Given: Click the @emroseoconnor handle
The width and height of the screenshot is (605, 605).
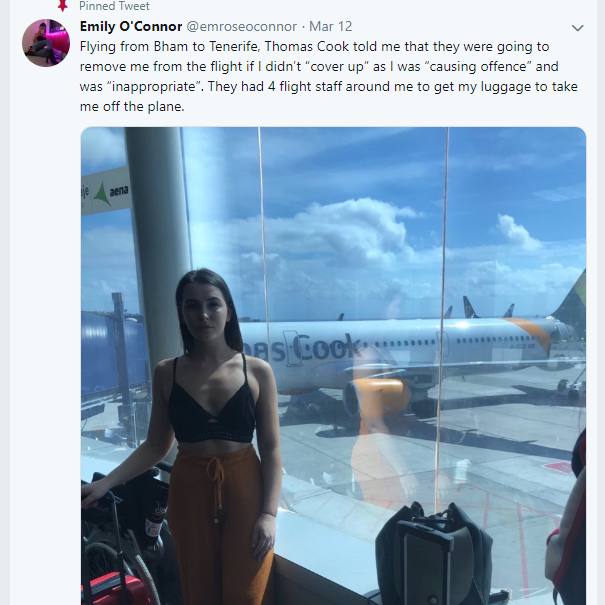Looking at the screenshot, I should 242,26.
